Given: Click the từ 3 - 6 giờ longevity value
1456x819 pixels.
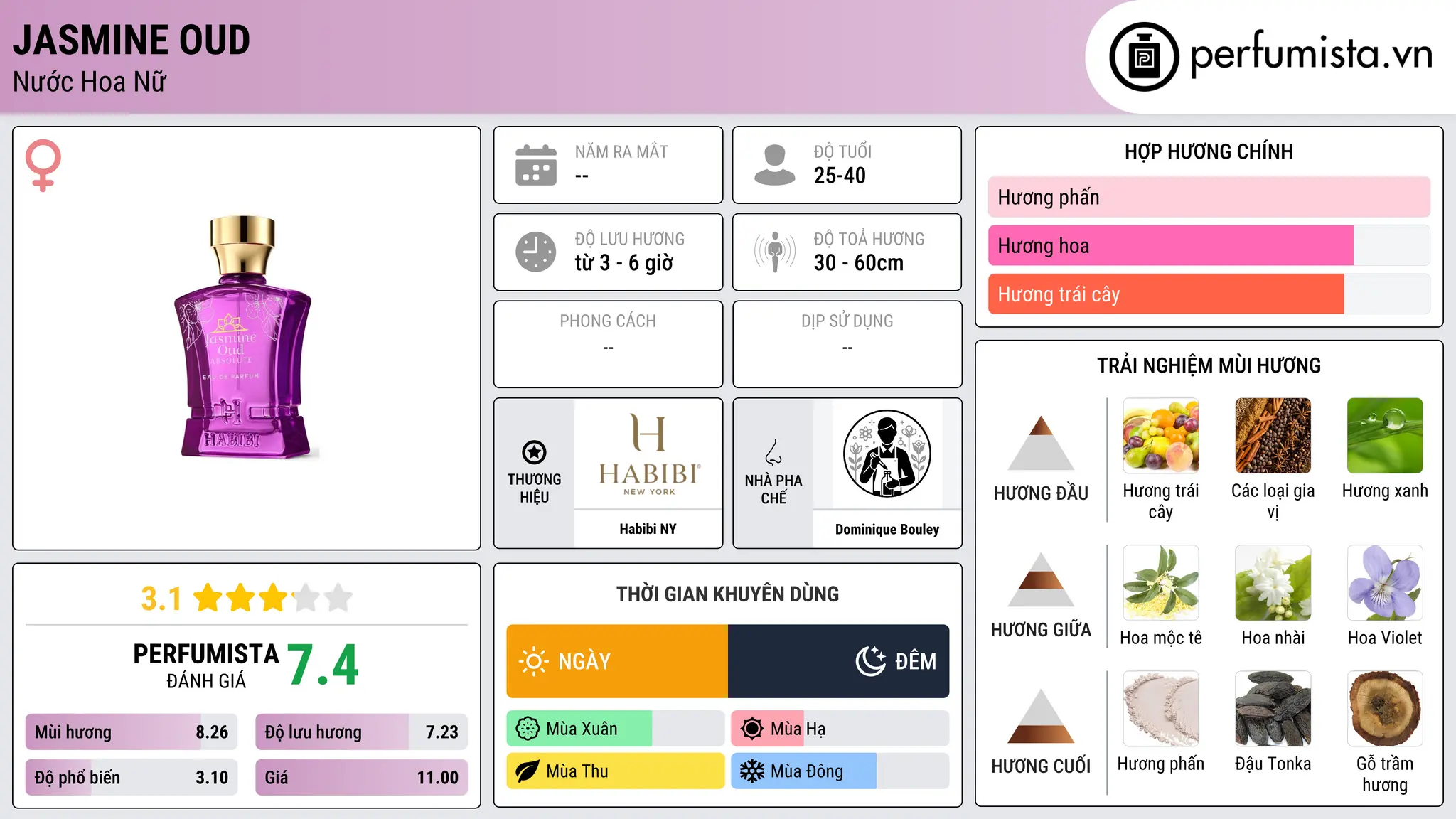Looking at the screenshot, I should coord(623,263).
